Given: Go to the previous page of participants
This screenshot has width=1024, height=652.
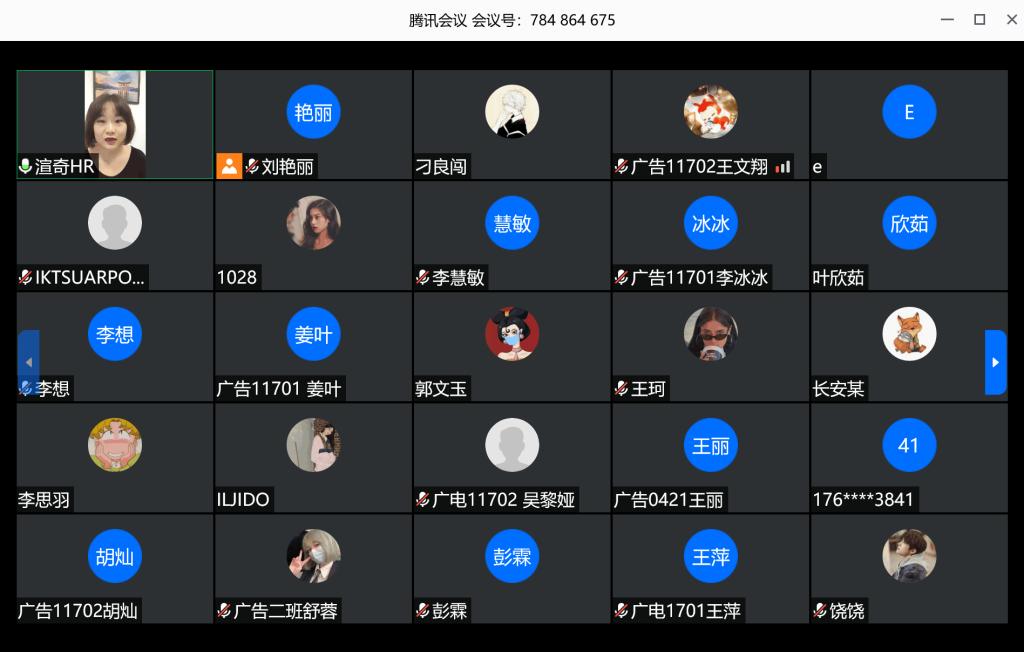Looking at the screenshot, I should click(28, 362).
